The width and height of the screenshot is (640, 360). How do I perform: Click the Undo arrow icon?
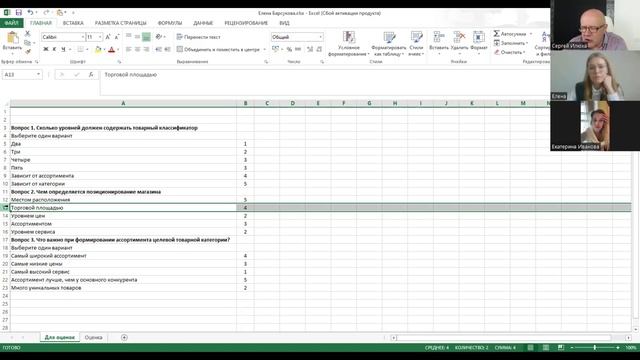point(30,13)
